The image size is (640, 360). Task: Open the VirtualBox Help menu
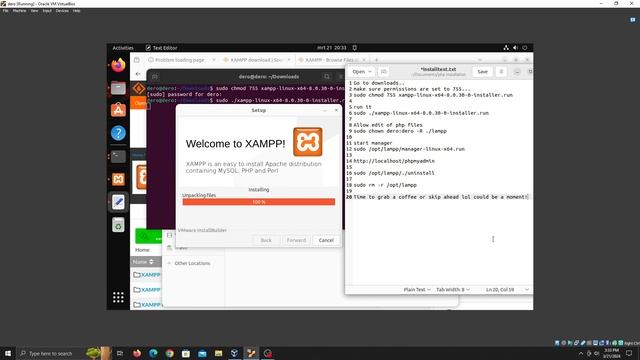coord(76,11)
